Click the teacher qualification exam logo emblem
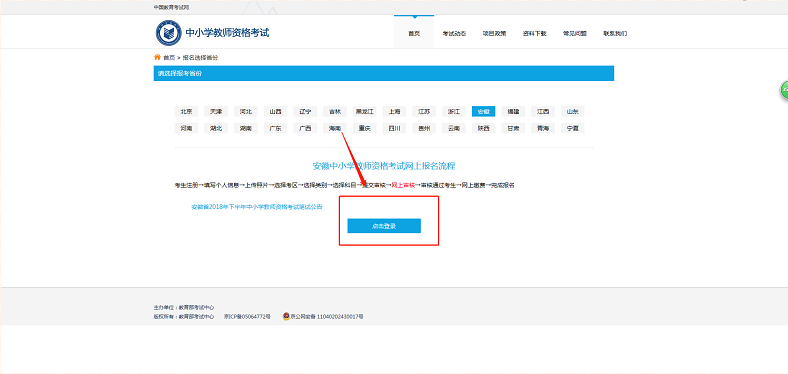788x374 pixels. point(168,33)
